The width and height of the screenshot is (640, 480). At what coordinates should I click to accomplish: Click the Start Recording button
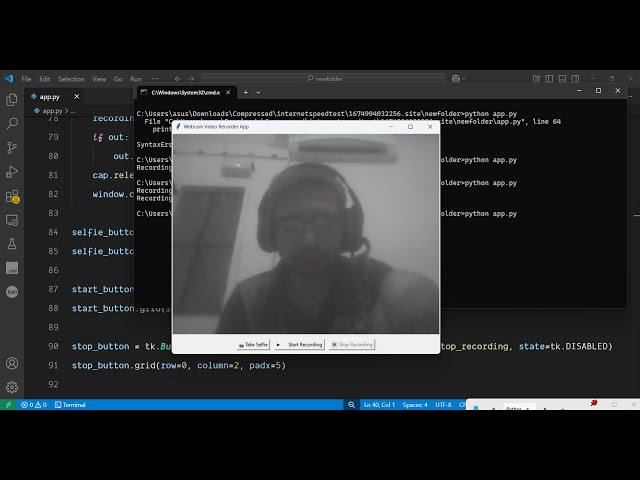pyautogui.click(x=300, y=344)
